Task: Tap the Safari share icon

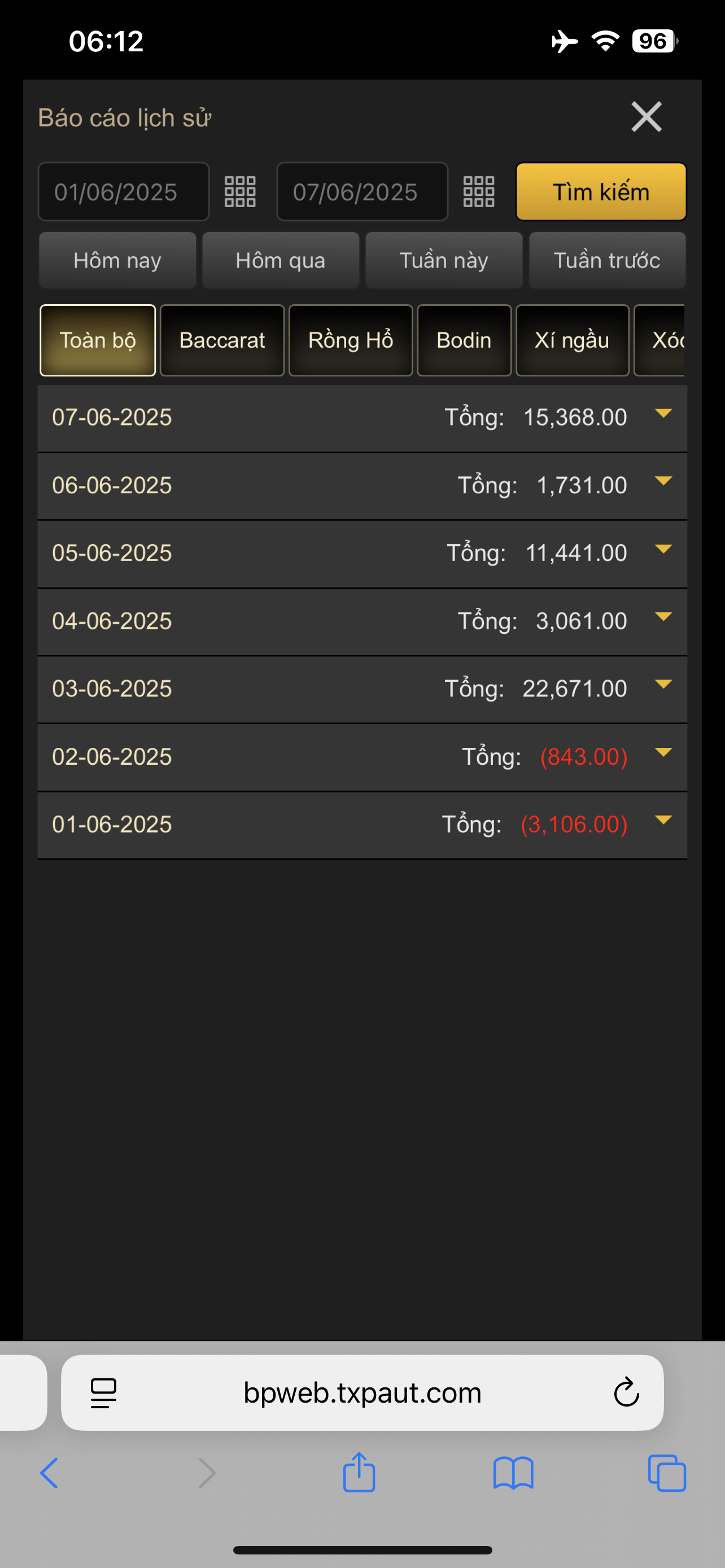Action: 359,1473
